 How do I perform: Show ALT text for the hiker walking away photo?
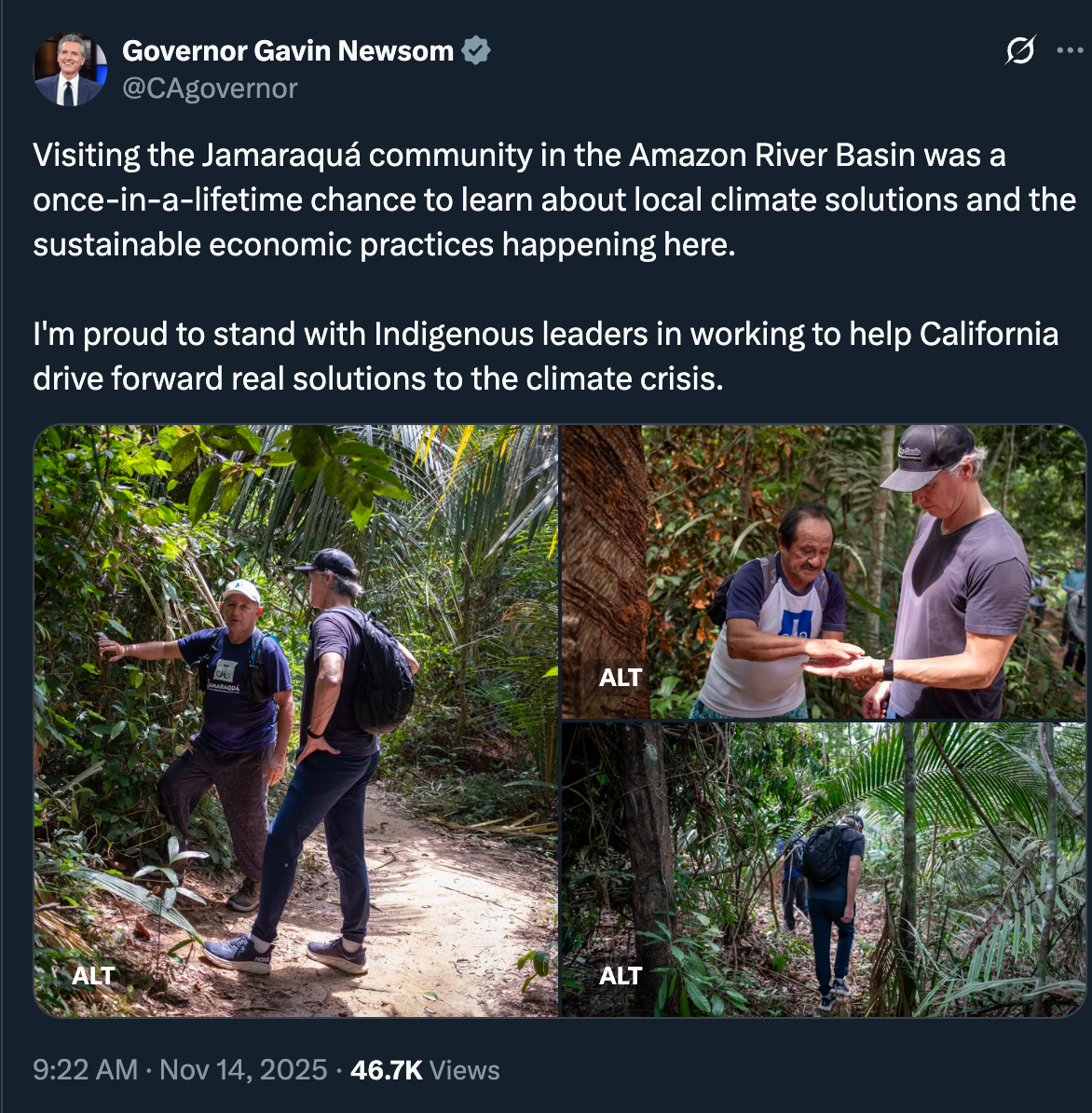click(621, 976)
